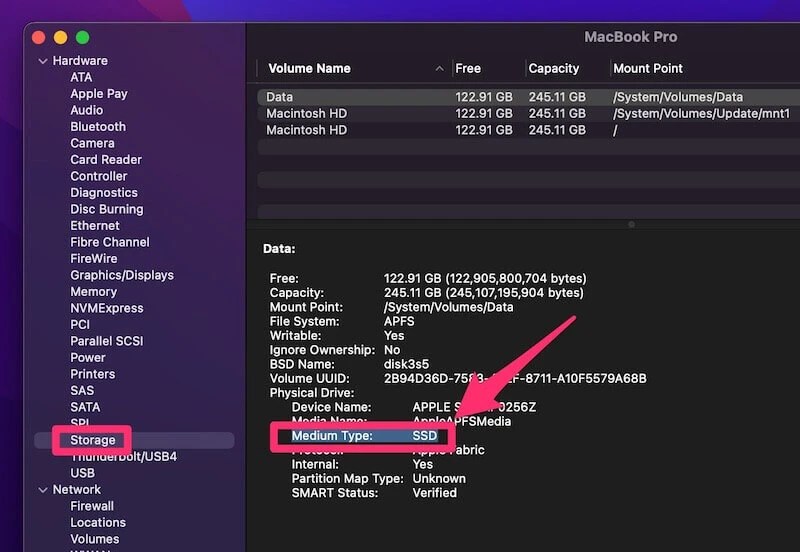Open the USB section
The width and height of the screenshot is (800, 552).
pyautogui.click(x=83, y=473)
